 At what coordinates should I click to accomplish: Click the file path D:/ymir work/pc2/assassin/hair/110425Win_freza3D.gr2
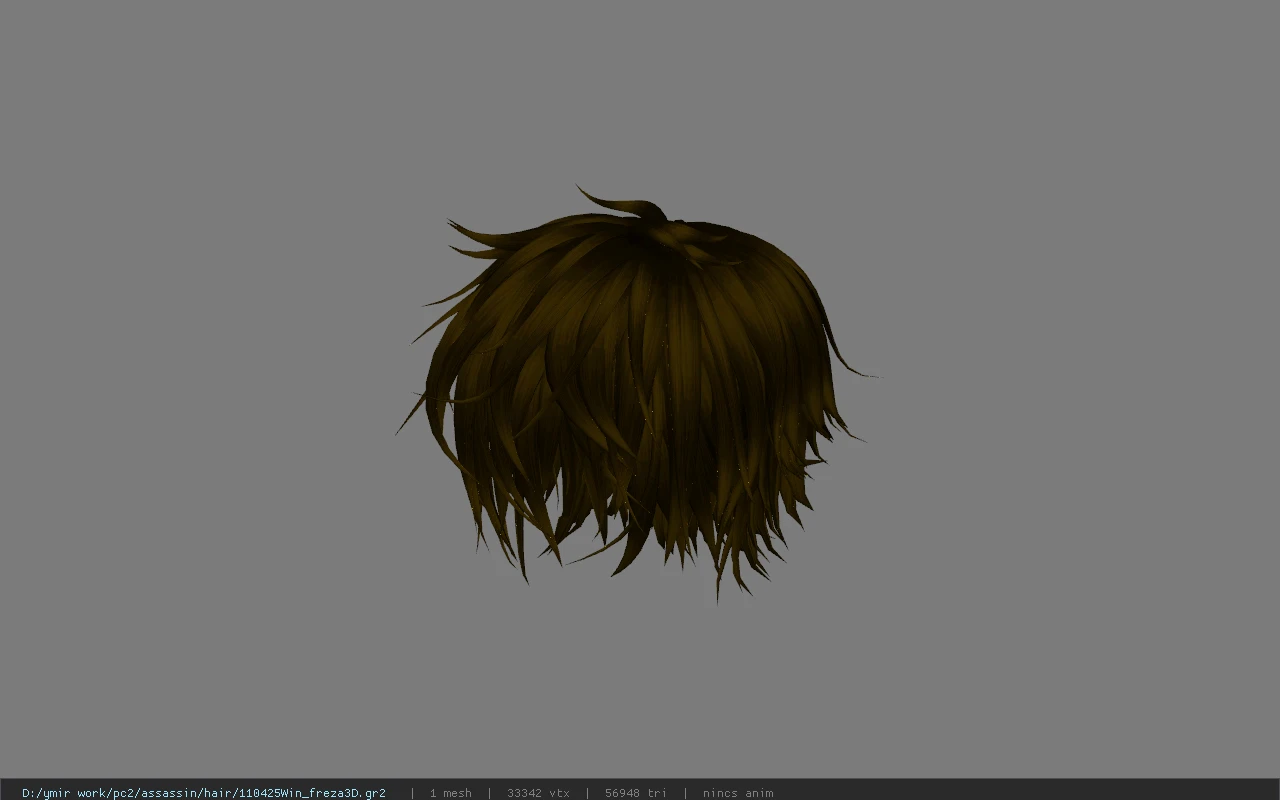204,793
